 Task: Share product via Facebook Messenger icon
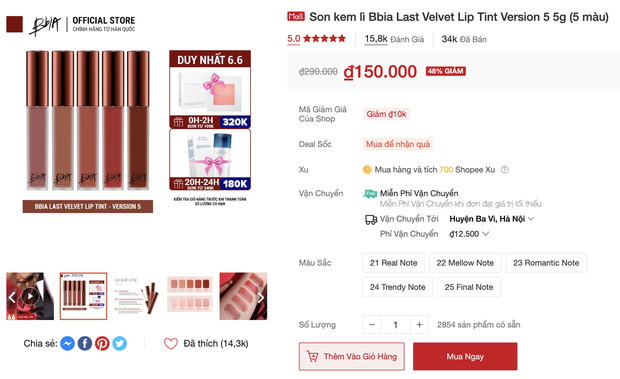(68, 343)
